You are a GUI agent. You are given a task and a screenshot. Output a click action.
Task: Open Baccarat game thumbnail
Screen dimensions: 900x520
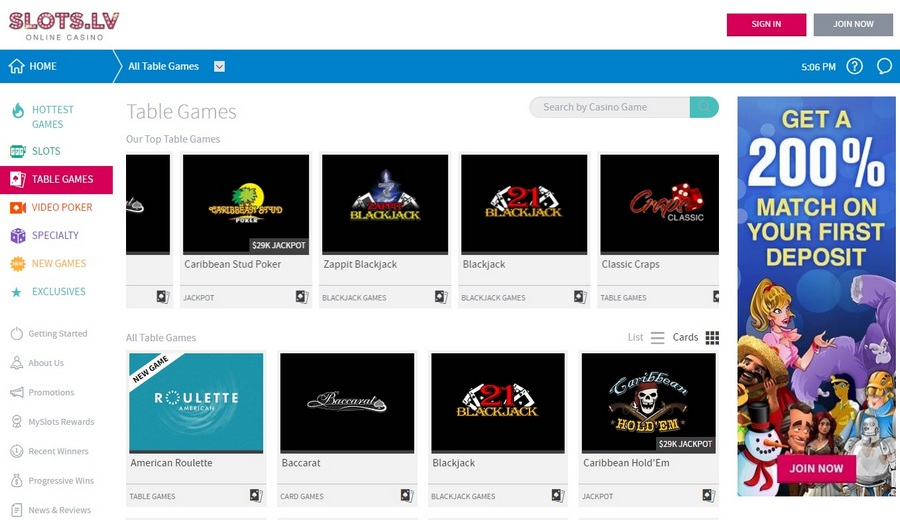tap(347, 403)
